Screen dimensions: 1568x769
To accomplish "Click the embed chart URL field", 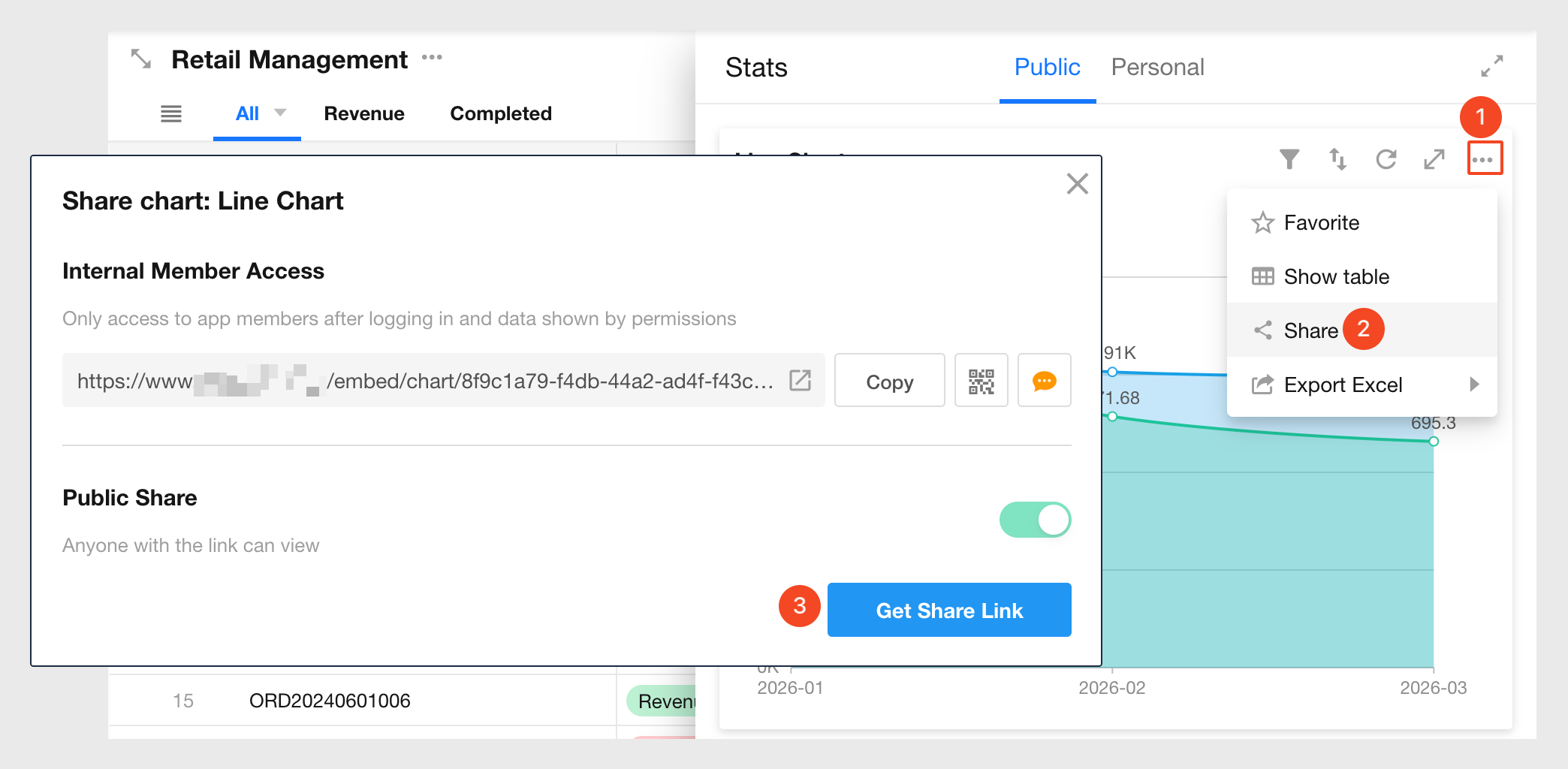I will pyautogui.click(x=425, y=381).
